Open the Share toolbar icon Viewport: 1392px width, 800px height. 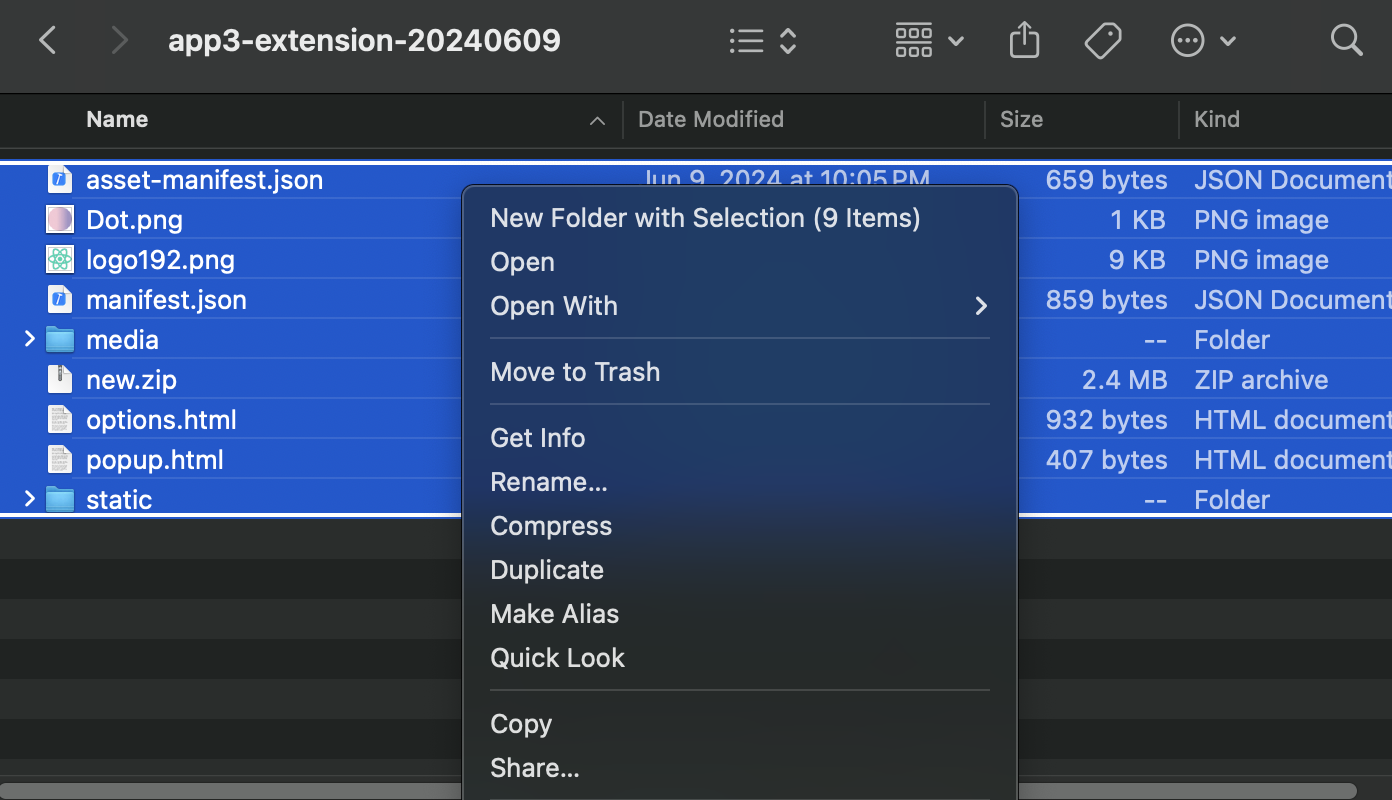(1024, 40)
